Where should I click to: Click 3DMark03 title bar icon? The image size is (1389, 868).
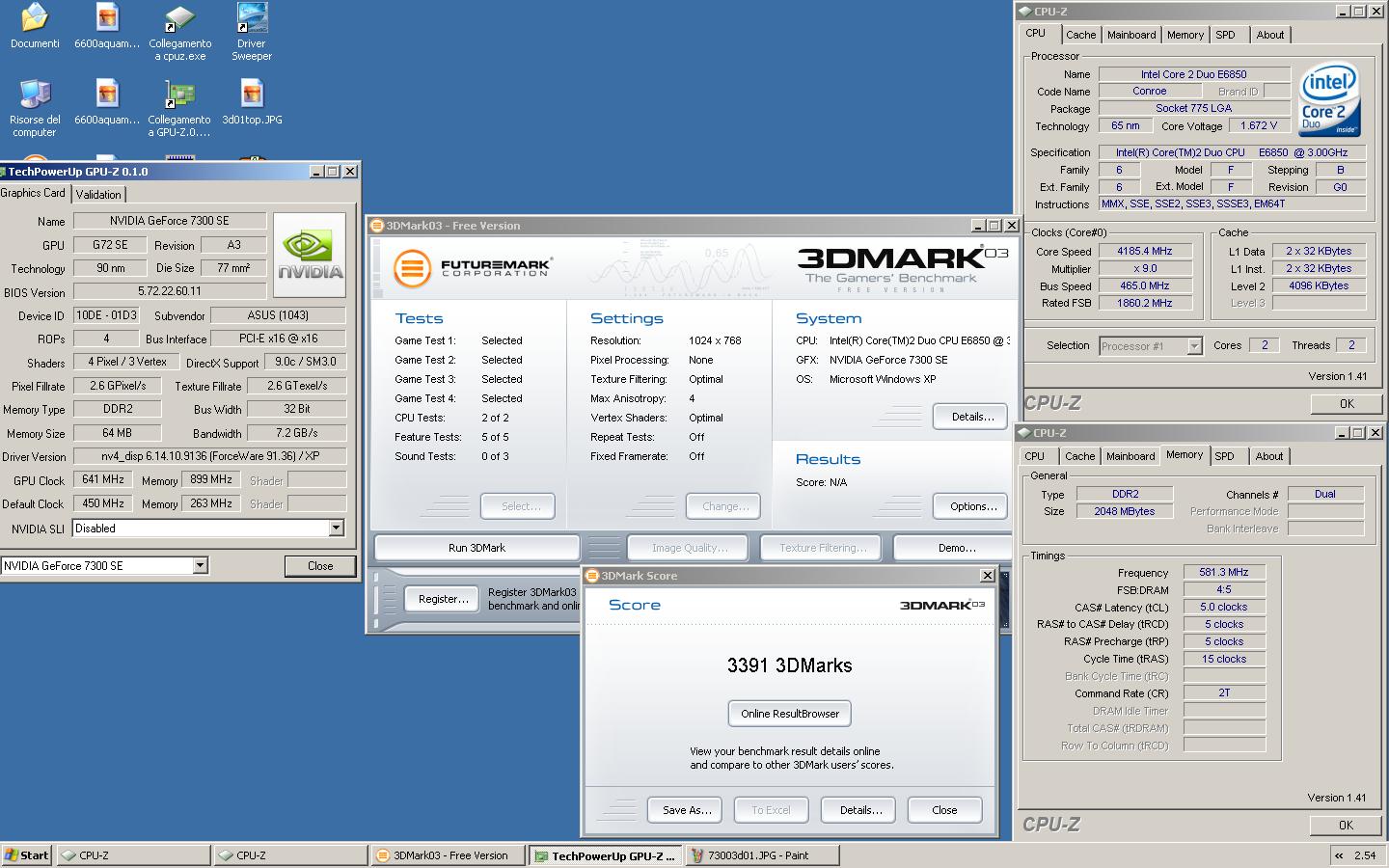pyautogui.click(x=377, y=226)
